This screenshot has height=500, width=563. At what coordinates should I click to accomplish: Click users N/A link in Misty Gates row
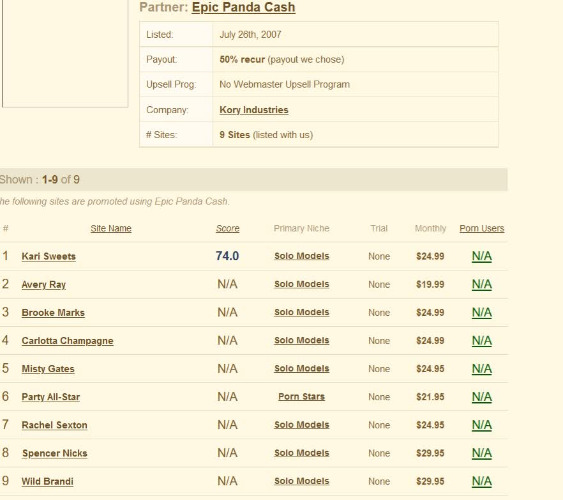(482, 369)
